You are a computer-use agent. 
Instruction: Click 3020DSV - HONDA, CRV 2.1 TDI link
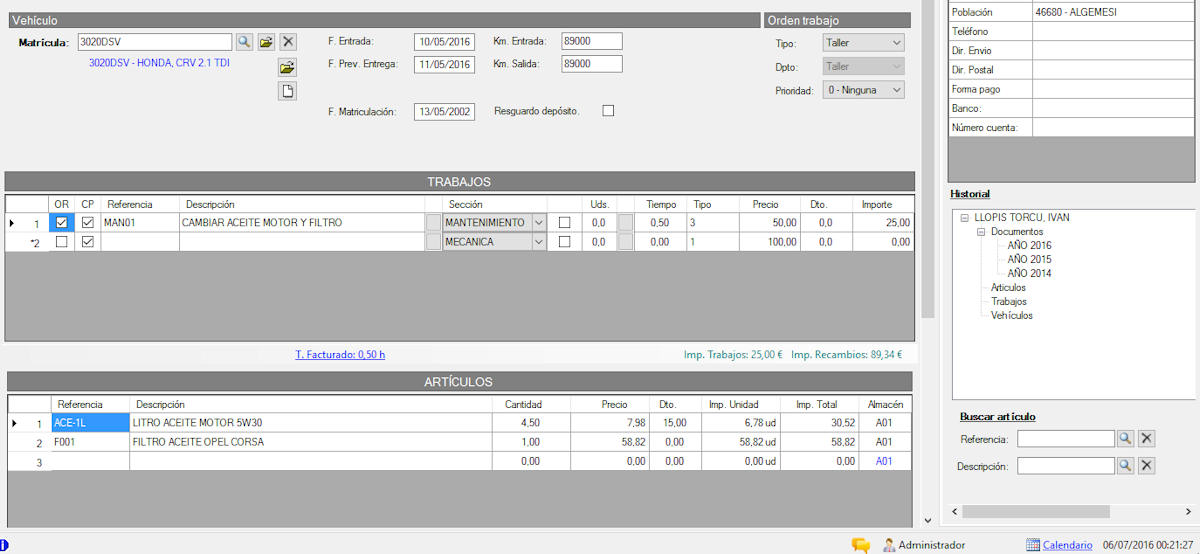(159, 62)
